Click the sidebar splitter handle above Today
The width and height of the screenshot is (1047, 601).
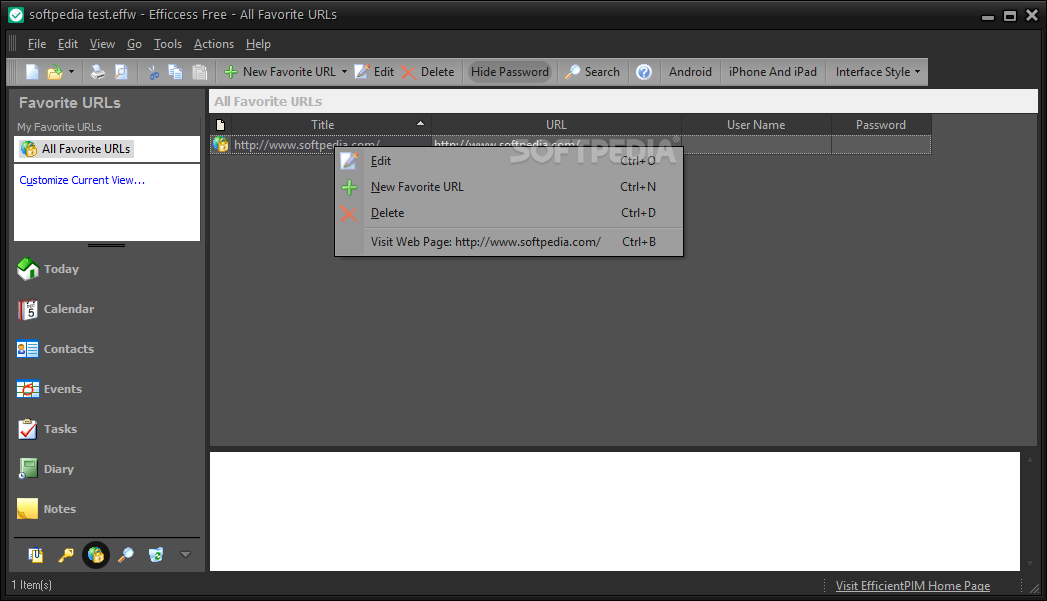tap(106, 245)
